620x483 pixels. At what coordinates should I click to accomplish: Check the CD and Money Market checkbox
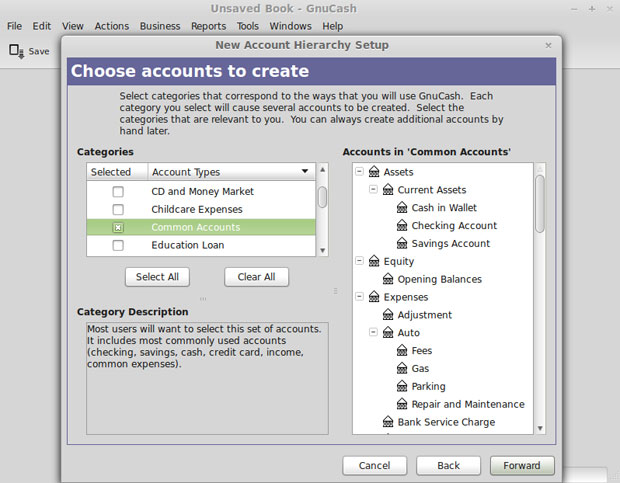(118, 192)
